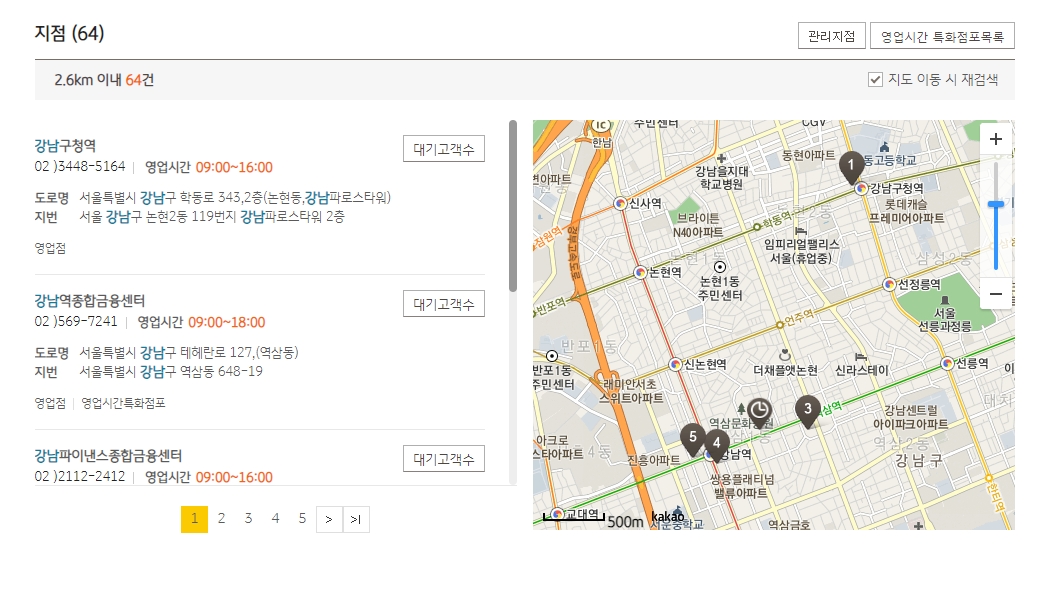Select map marker 3 near 역삼역
This screenshot has width=1059, height=608.
click(x=807, y=409)
